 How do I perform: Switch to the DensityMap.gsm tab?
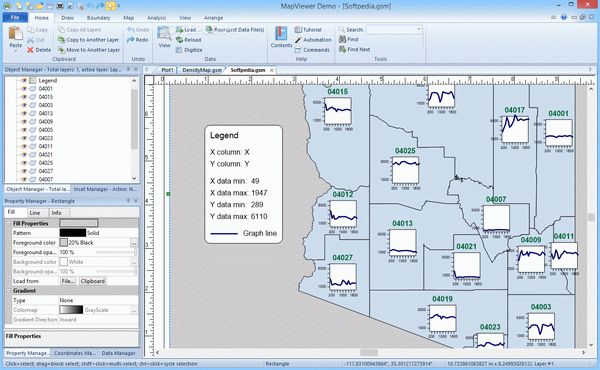click(202, 70)
